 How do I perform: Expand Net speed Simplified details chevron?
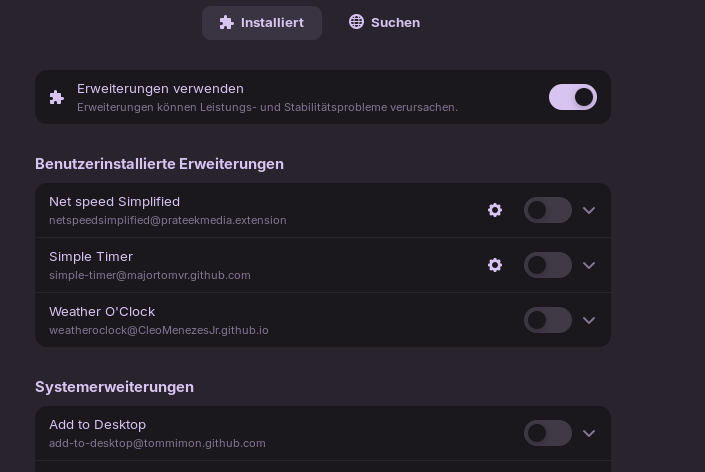coord(589,210)
